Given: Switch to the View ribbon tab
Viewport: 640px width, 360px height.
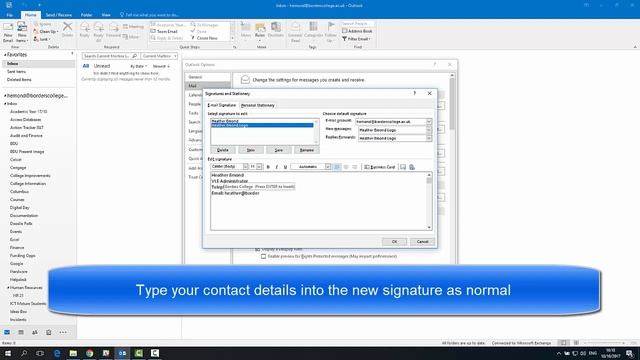Looking at the screenshot, I should click(x=106, y=15).
